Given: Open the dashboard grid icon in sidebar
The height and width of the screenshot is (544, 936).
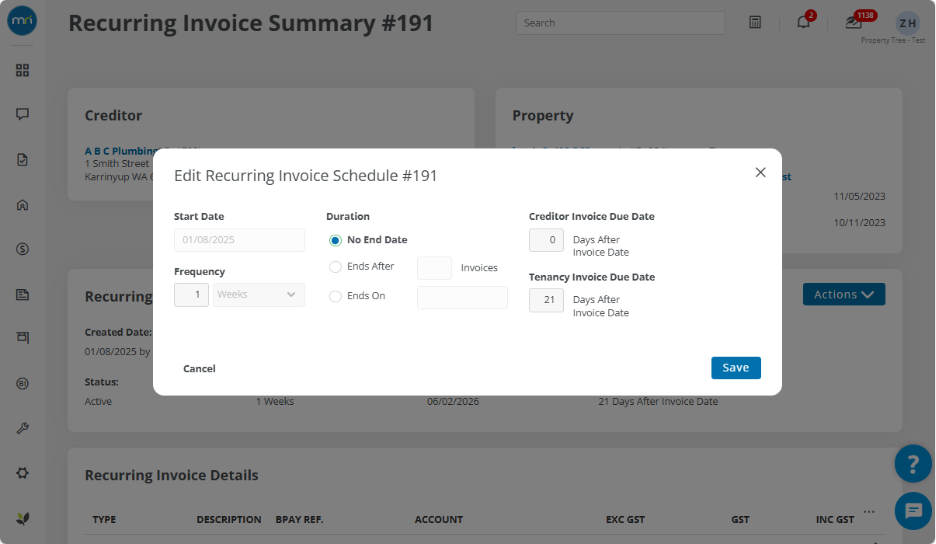Looking at the screenshot, I should [22, 70].
